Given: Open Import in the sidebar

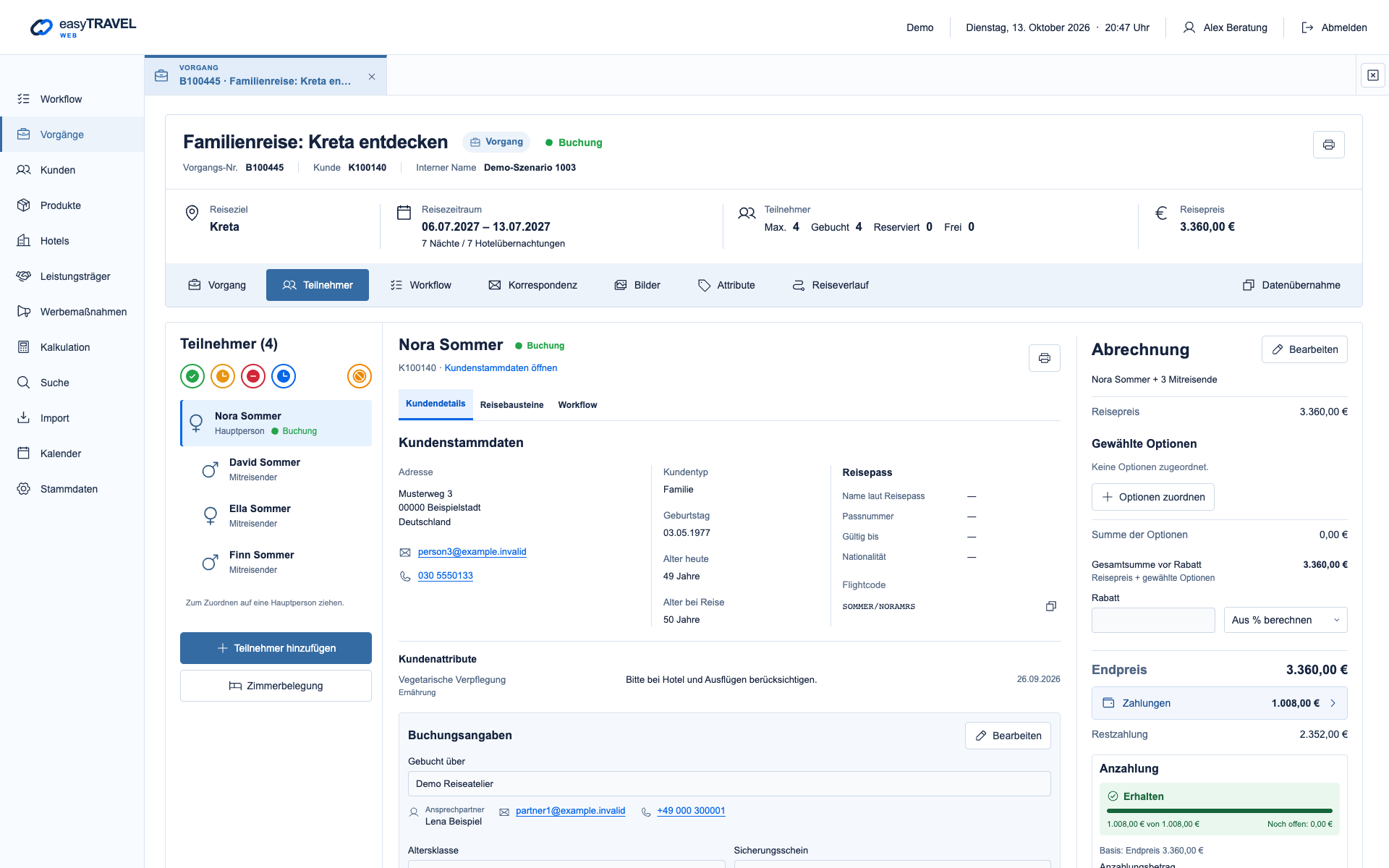Looking at the screenshot, I should click(x=72, y=418).
